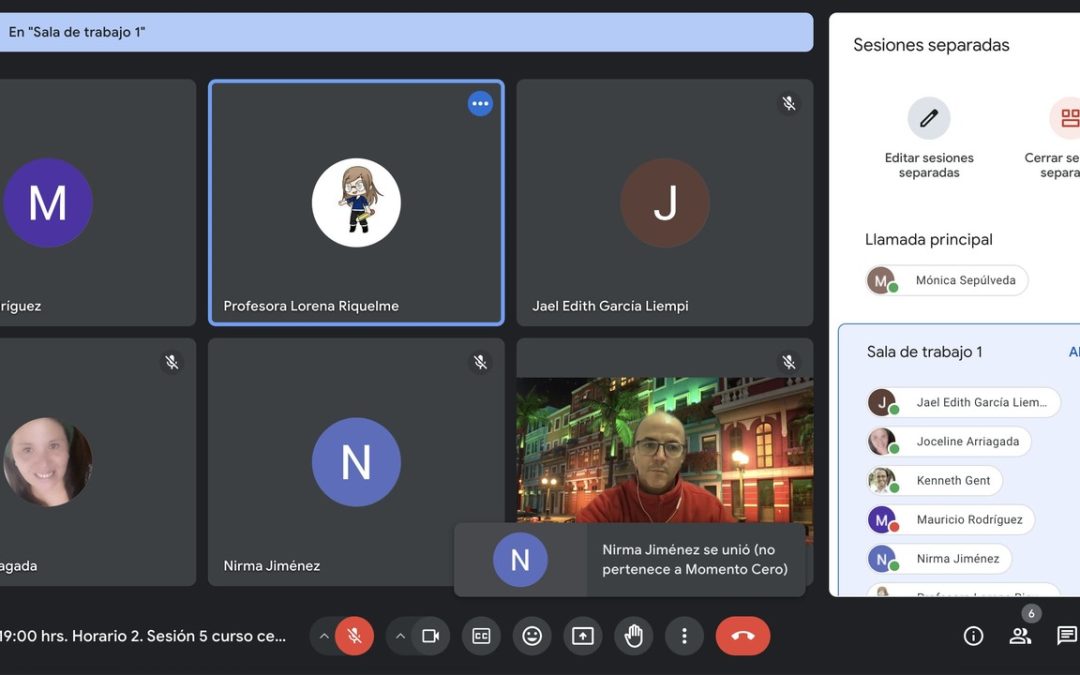
Task: Select the Joceline Arriagada participant chip
Action: pyautogui.click(x=949, y=442)
